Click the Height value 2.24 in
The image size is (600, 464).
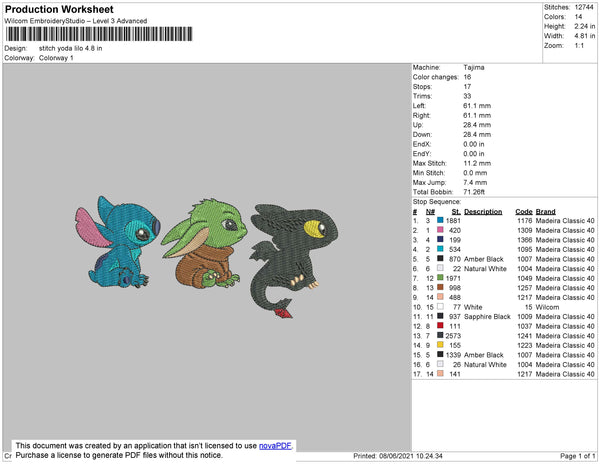pyautogui.click(x=585, y=26)
